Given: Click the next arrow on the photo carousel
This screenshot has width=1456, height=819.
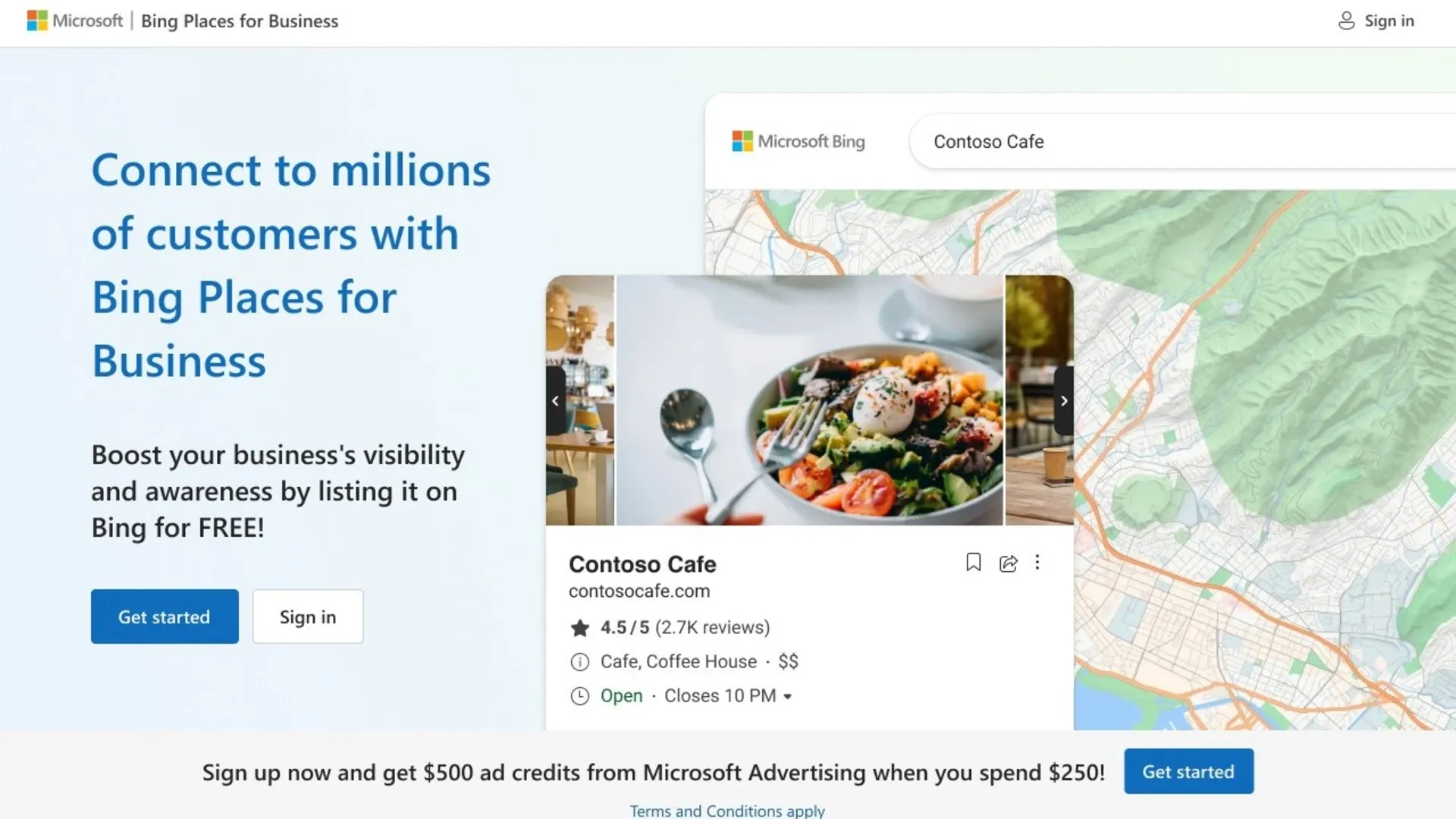Looking at the screenshot, I should tap(1064, 400).
